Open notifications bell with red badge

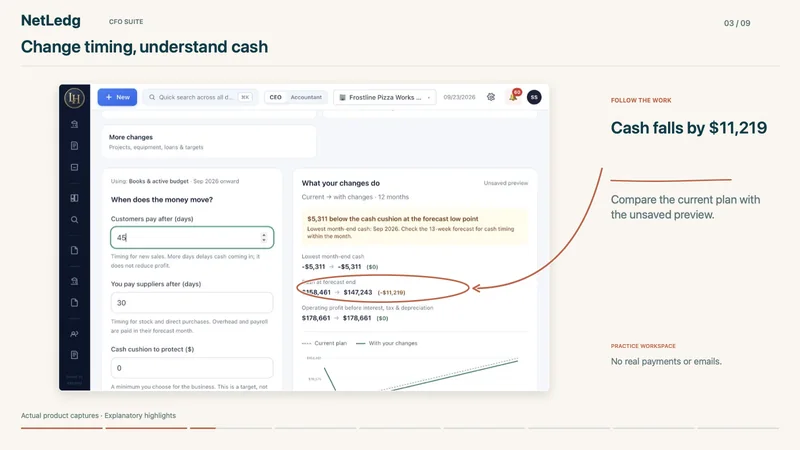point(514,96)
